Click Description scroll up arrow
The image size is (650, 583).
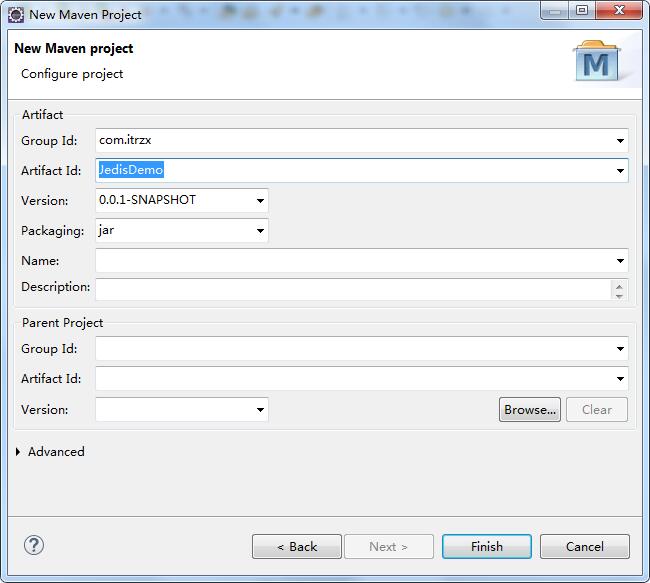[x=619, y=286]
